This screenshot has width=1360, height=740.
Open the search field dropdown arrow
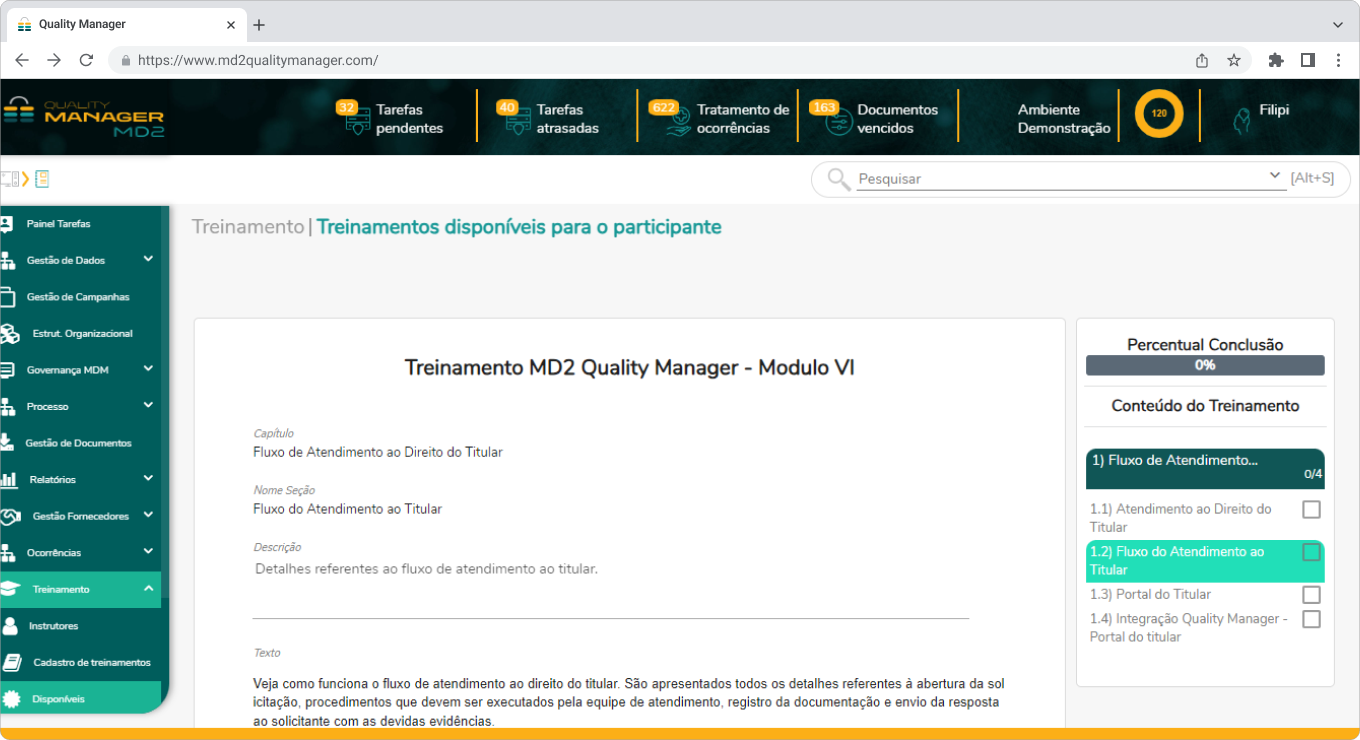(1276, 175)
